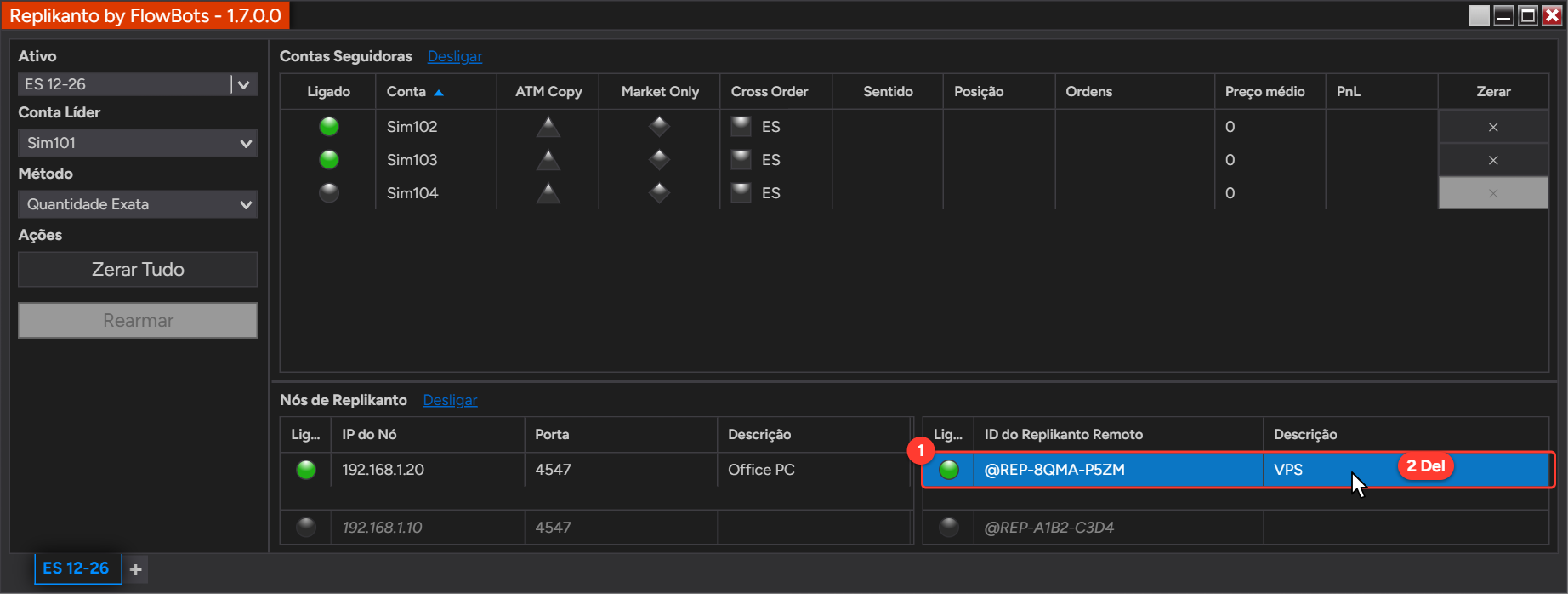The height and width of the screenshot is (594, 1568).
Task: Check the Cross Order box for Sim102
Action: [741, 127]
